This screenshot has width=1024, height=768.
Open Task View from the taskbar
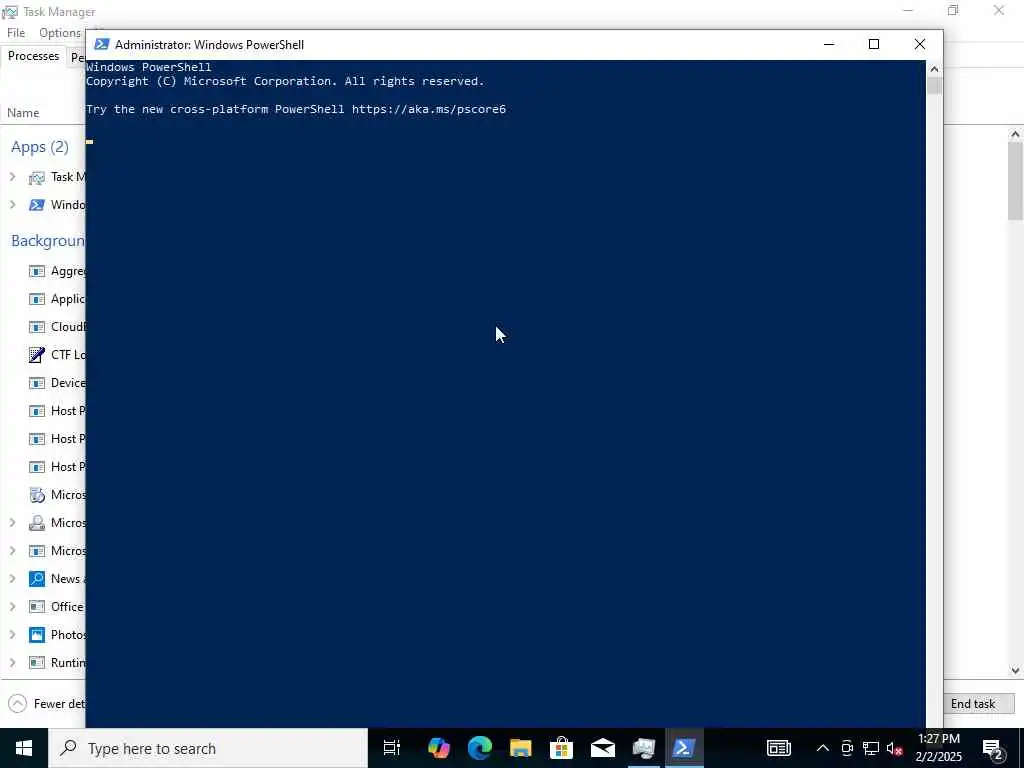(x=392, y=748)
